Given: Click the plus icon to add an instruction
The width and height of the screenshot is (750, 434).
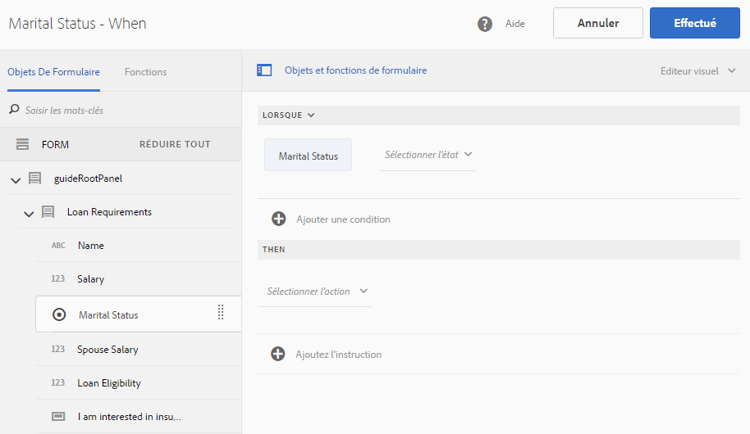Looking at the screenshot, I should click(278, 354).
